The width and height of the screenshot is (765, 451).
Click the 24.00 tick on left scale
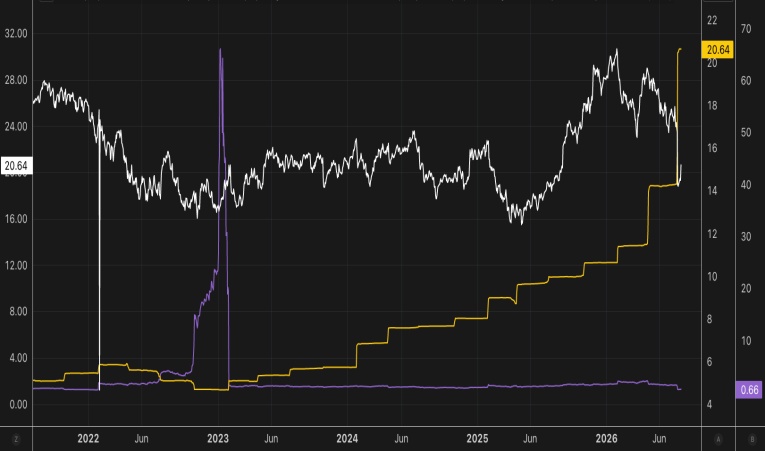click(16, 126)
